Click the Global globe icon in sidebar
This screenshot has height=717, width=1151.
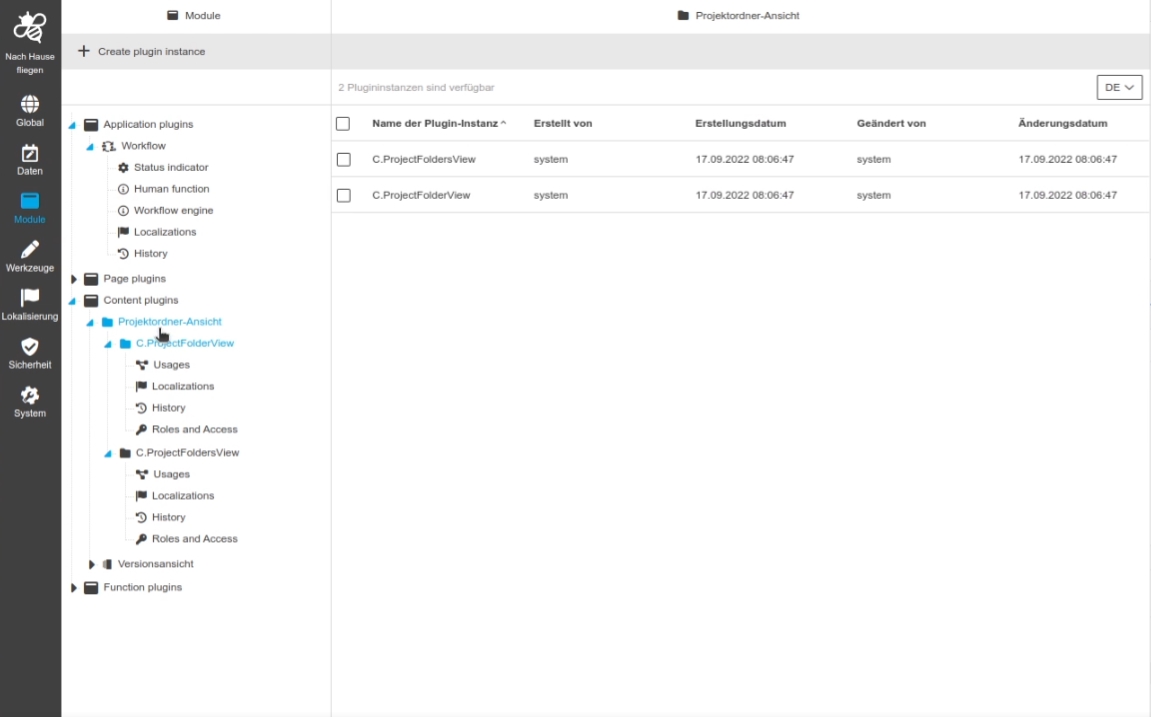[30, 104]
